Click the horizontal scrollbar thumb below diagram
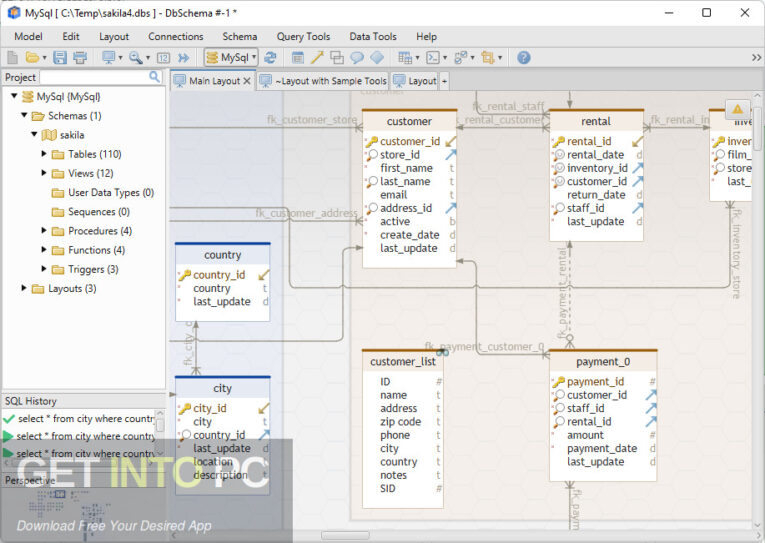Screen dimensions: 765x543 pos(345,535)
